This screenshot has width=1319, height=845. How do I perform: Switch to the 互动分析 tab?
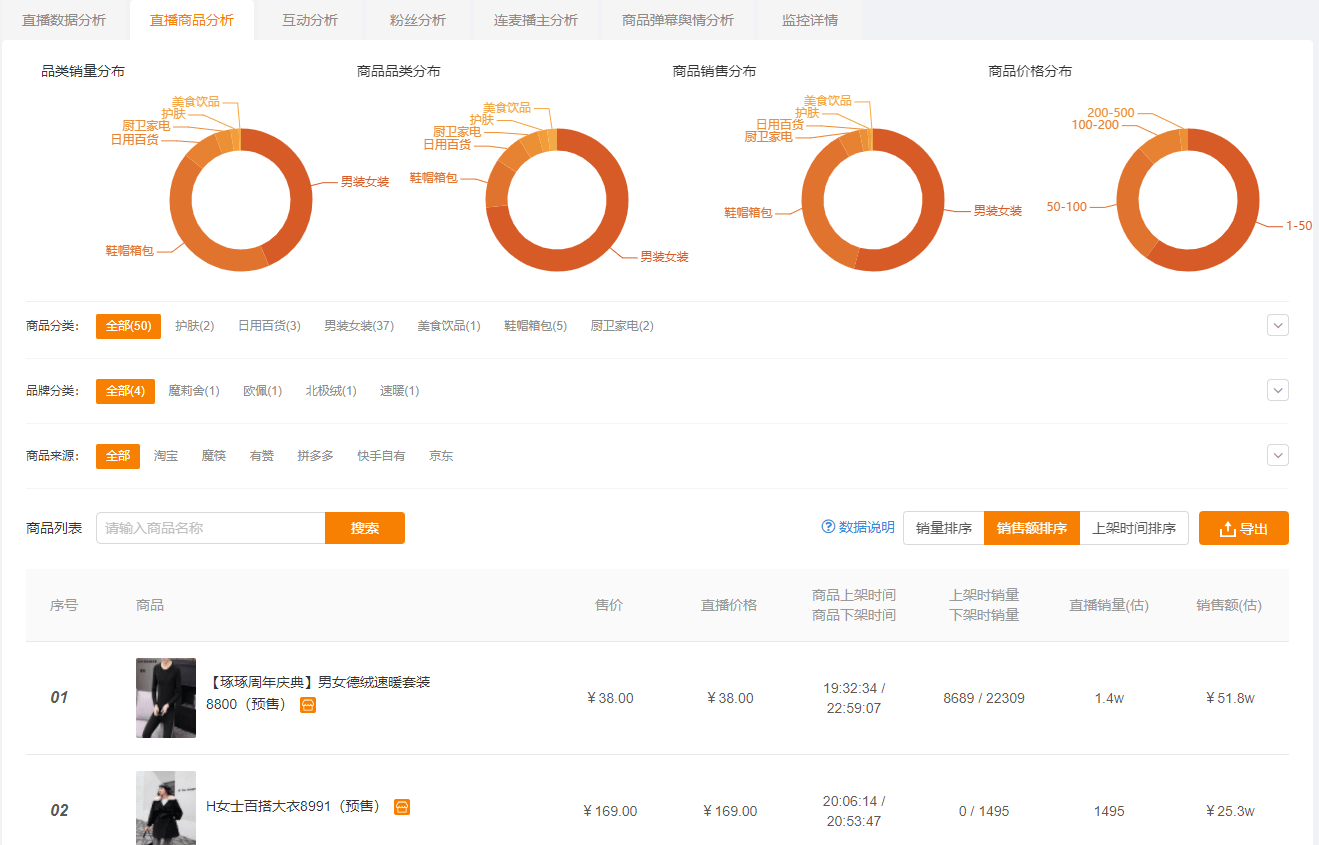(309, 20)
